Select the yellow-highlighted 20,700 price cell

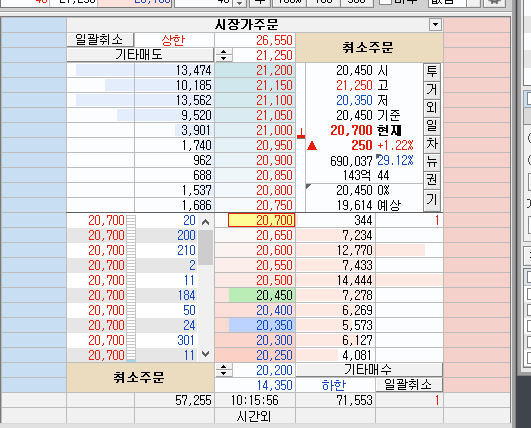click(261, 220)
